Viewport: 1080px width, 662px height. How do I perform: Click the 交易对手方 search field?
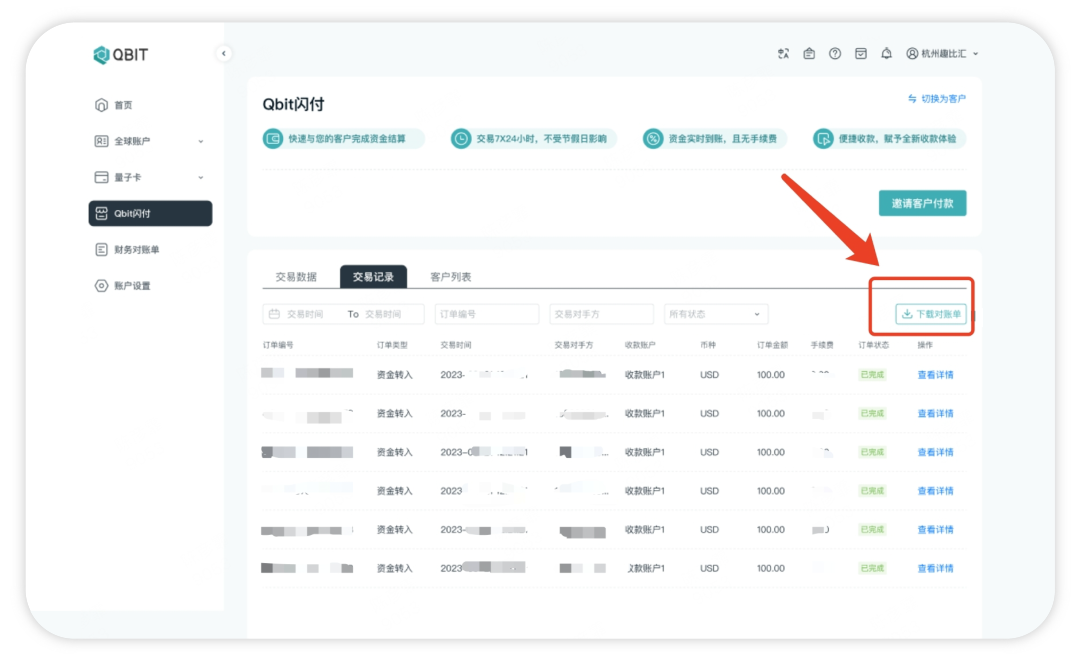point(601,314)
